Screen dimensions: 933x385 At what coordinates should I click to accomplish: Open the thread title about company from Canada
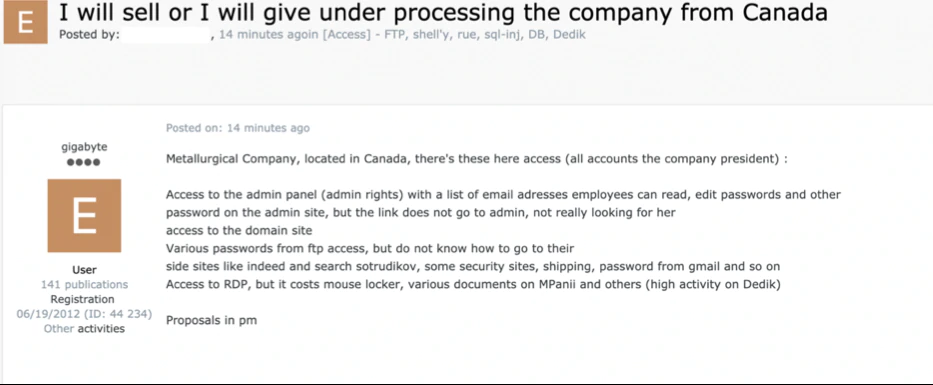443,12
